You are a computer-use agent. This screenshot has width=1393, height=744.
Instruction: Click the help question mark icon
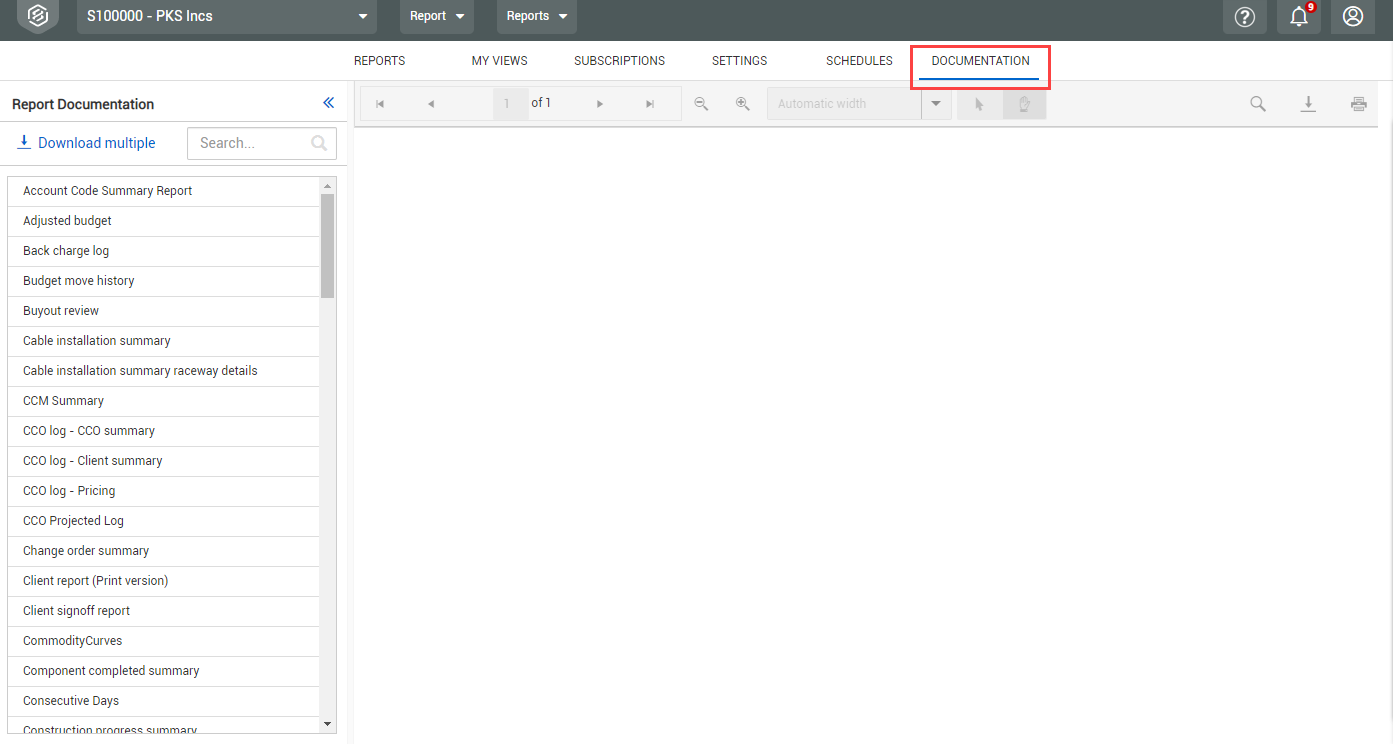click(x=1244, y=16)
